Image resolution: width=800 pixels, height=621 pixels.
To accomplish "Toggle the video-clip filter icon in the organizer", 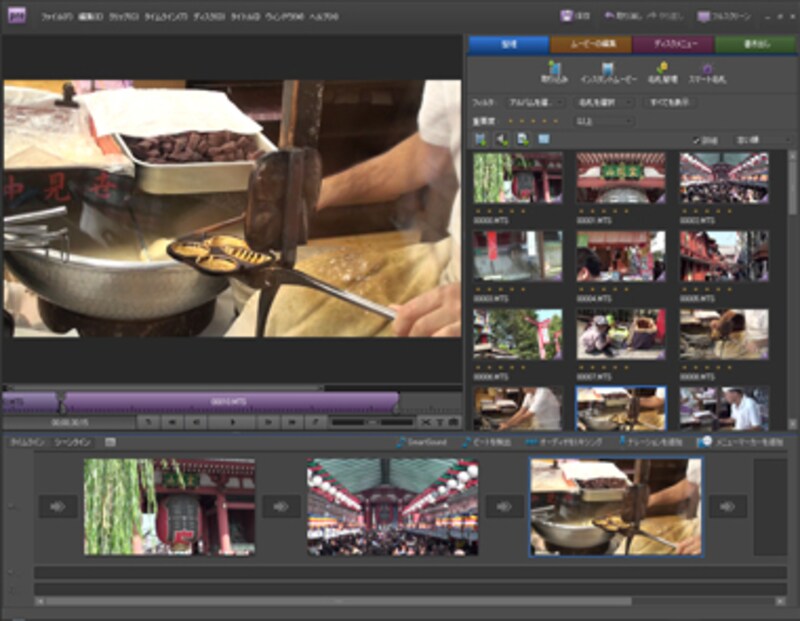I will (481, 139).
